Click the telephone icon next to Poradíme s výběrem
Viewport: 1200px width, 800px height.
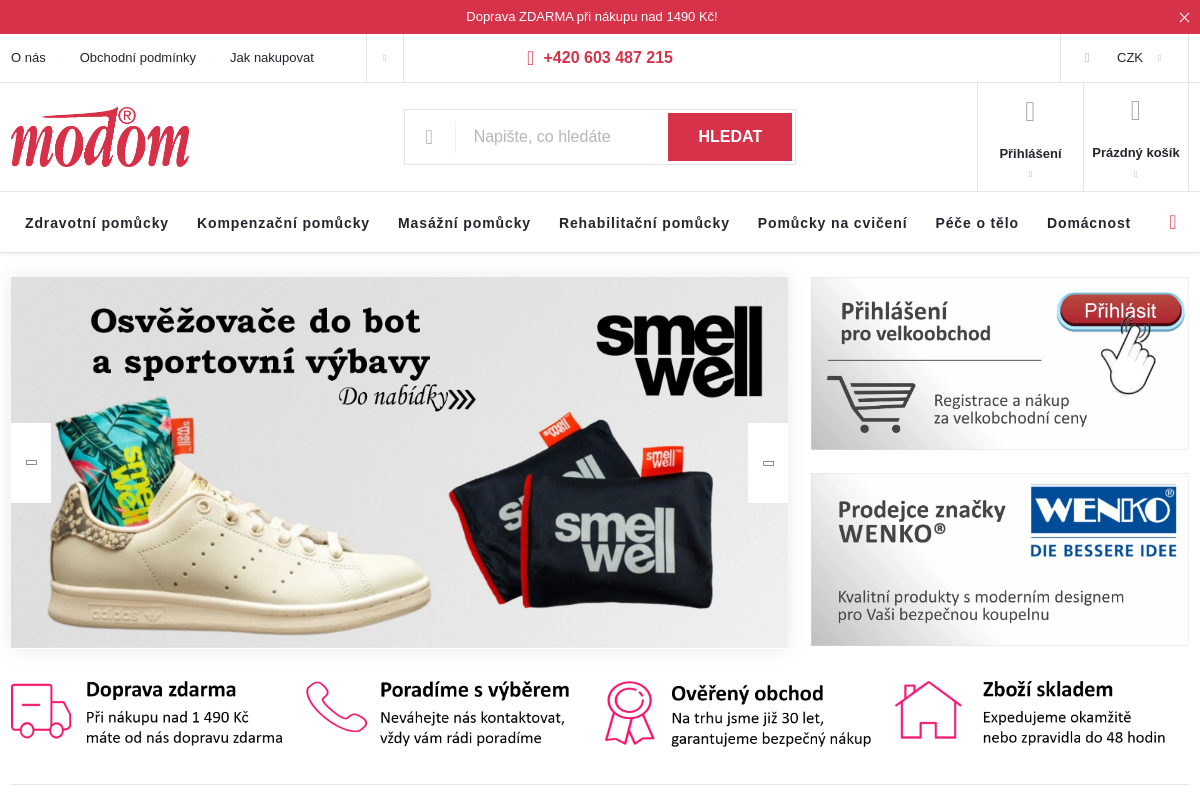(337, 707)
